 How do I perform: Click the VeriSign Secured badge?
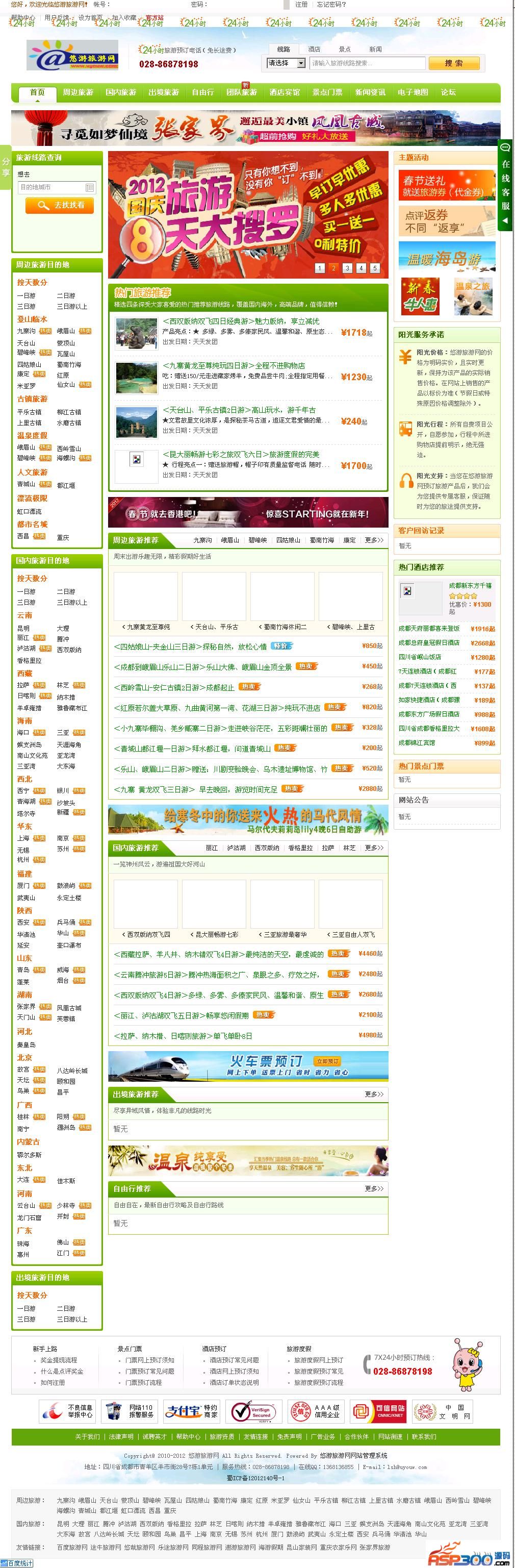[x=253, y=1411]
